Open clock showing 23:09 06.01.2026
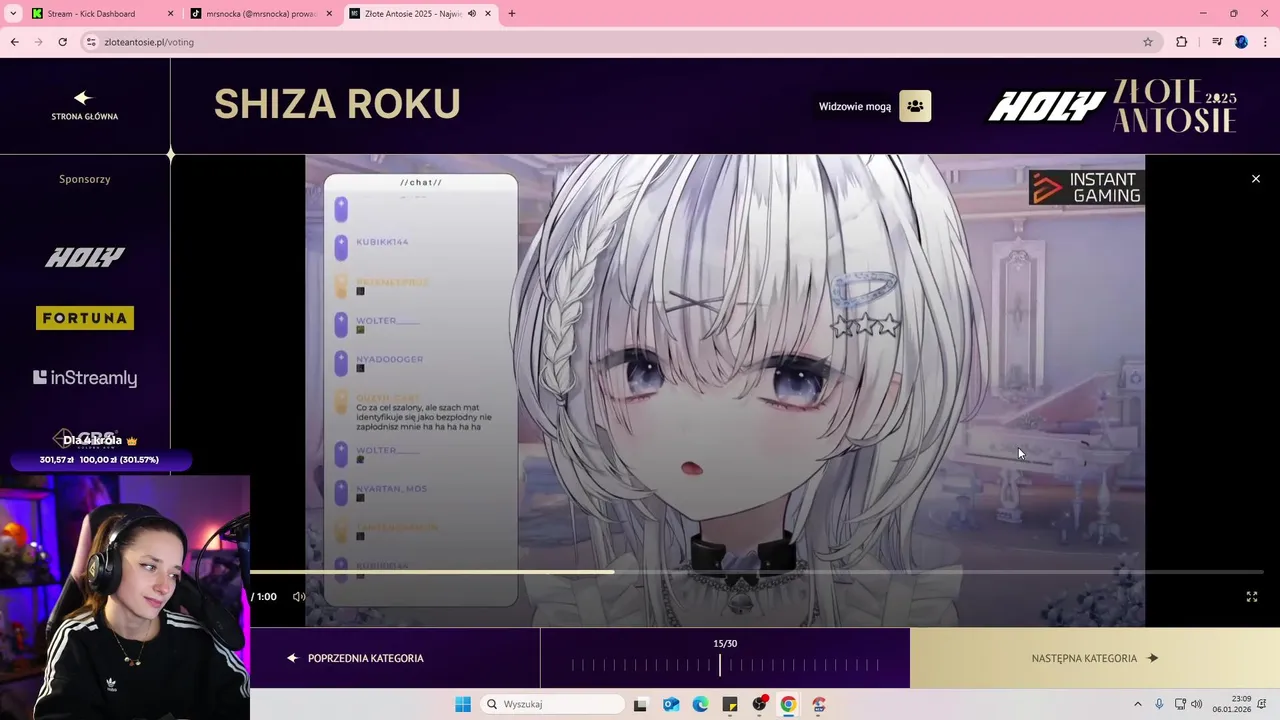This screenshot has width=1280, height=720. [x=1232, y=704]
